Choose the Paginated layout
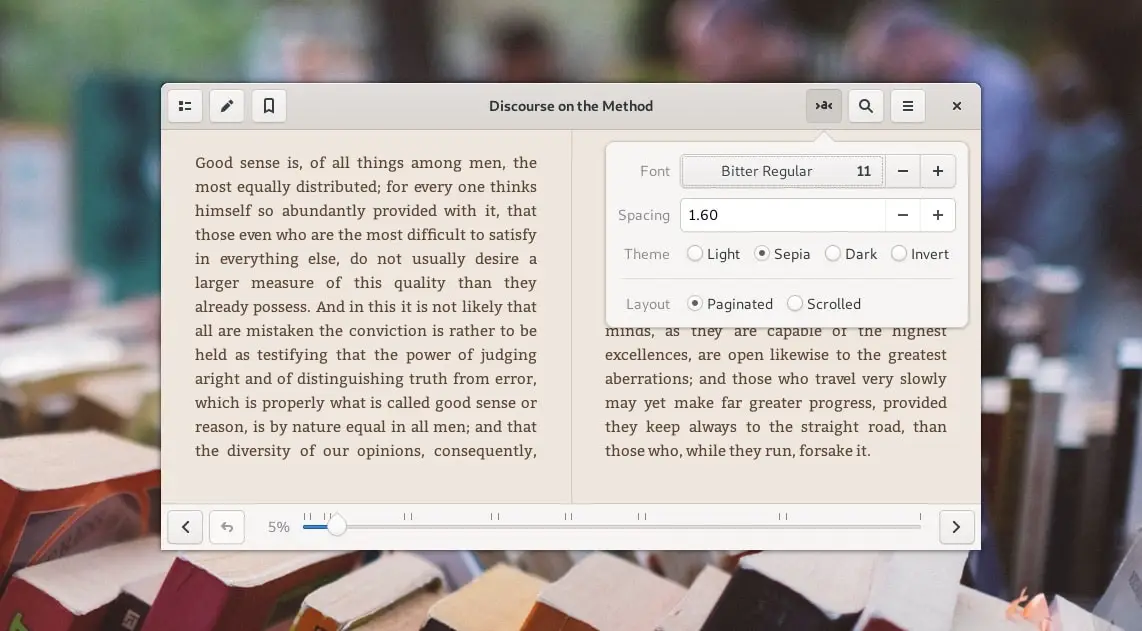Viewport: 1142px width, 631px height. (x=730, y=304)
